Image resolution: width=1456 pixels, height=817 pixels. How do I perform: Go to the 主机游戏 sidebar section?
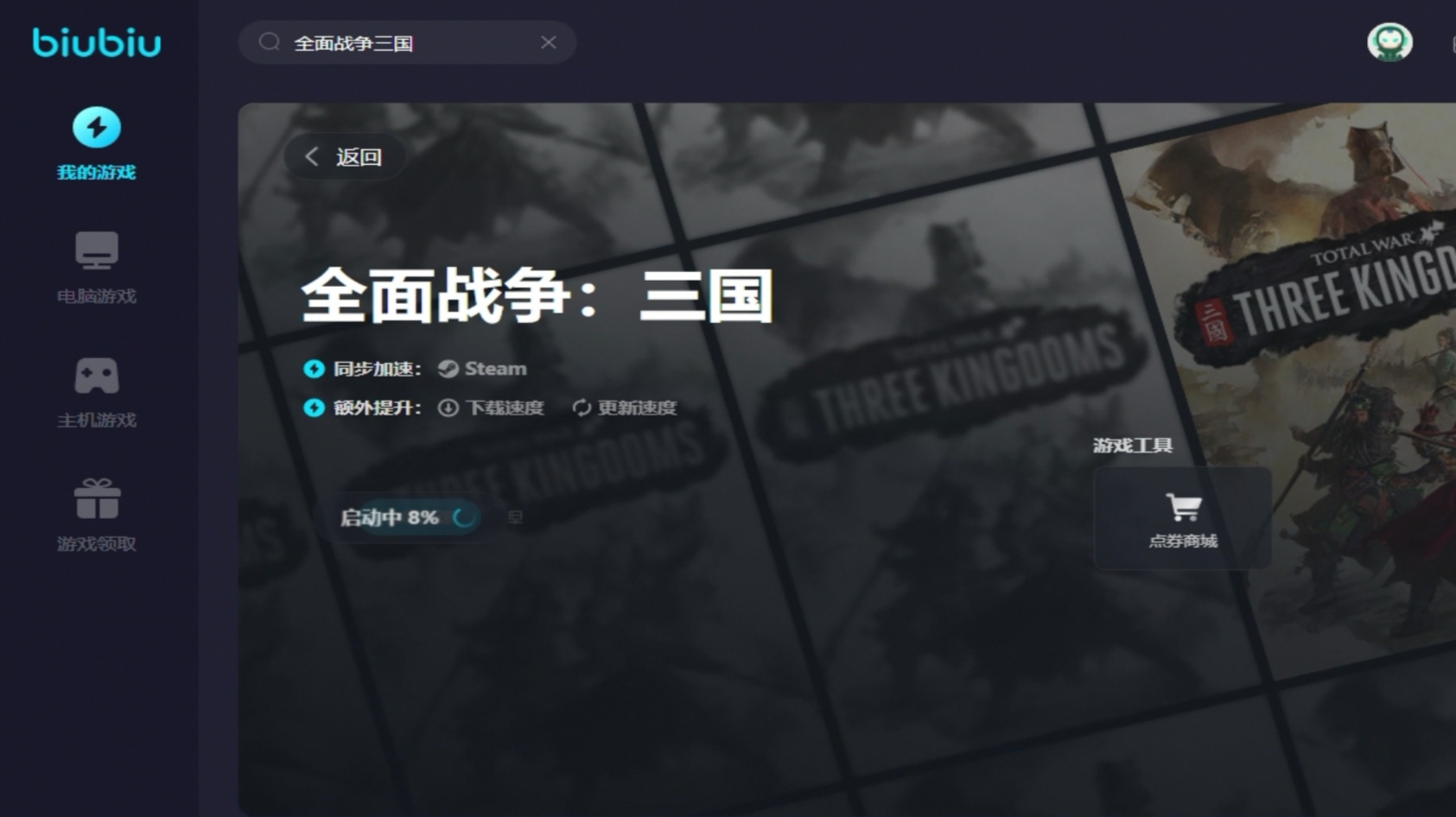(x=97, y=393)
